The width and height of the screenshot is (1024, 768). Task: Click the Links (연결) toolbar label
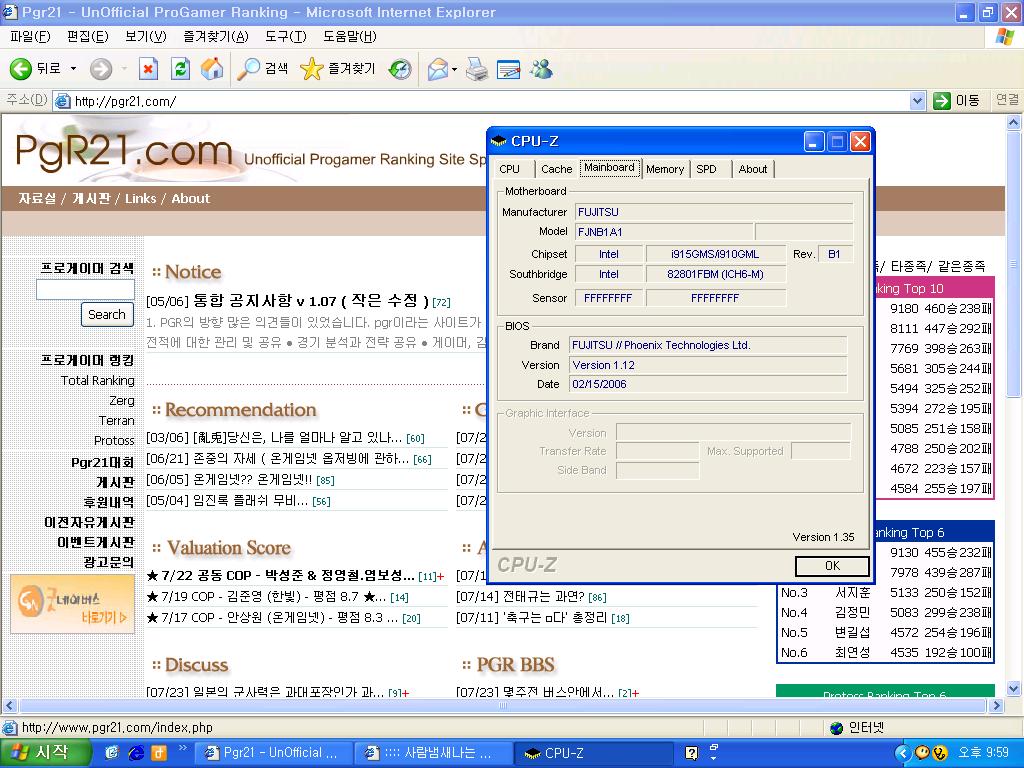tap(1007, 100)
